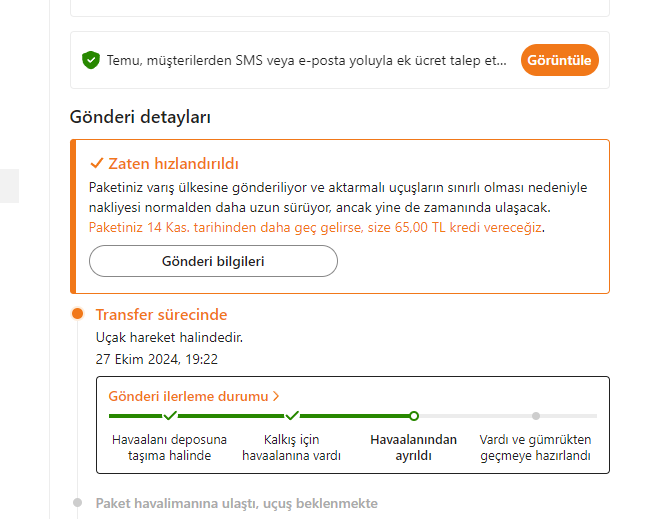Open the Görüntüle button
668x519 pixels.
coord(559,60)
